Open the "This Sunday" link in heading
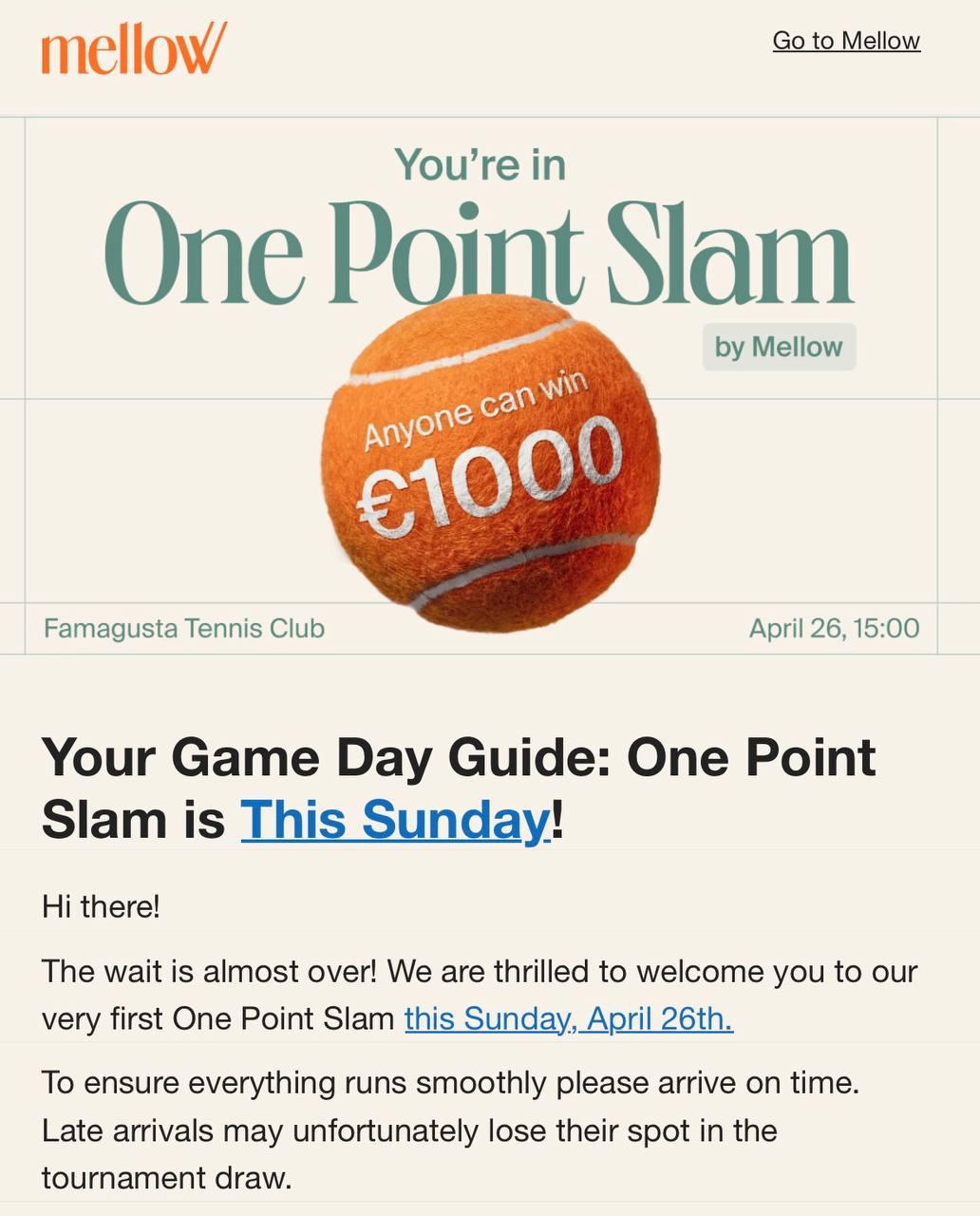Screen dimensions: 980x1216 tap(395, 819)
